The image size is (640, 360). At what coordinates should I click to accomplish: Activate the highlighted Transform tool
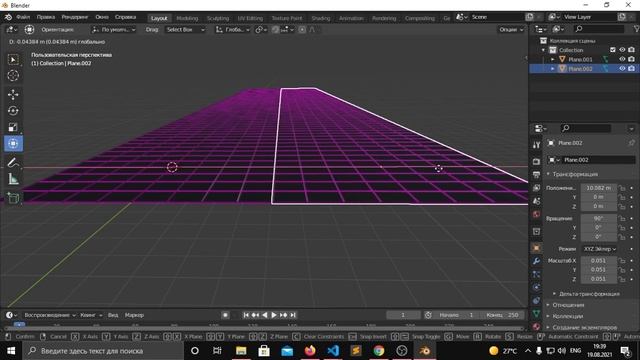13,143
